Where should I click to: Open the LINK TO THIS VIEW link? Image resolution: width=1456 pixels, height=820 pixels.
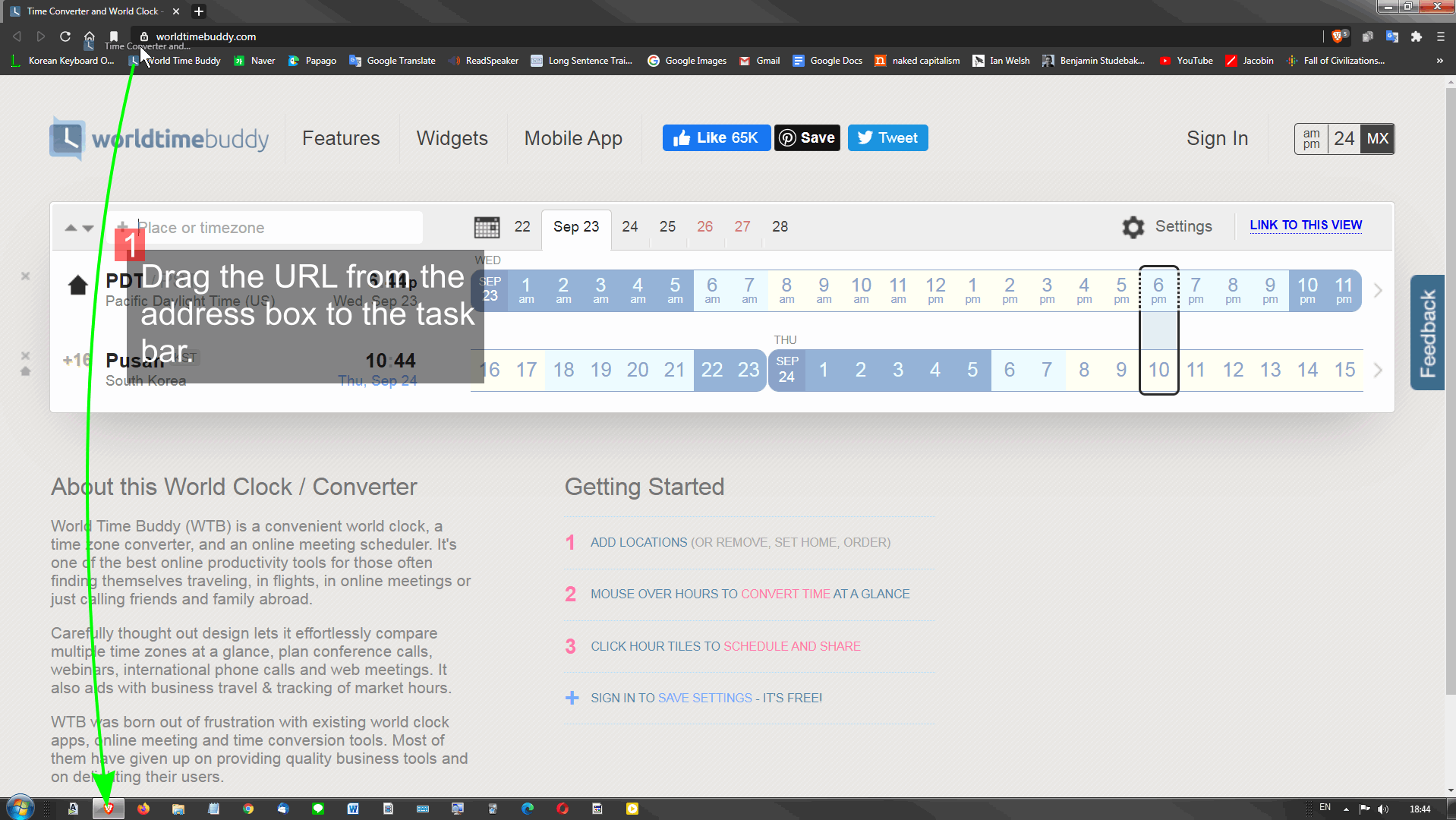[x=1306, y=225]
